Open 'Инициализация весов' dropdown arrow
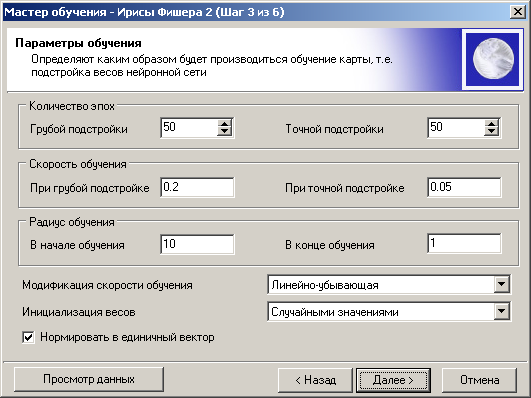Image resolution: width=531 pixels, height=398 pixels. 502,312
